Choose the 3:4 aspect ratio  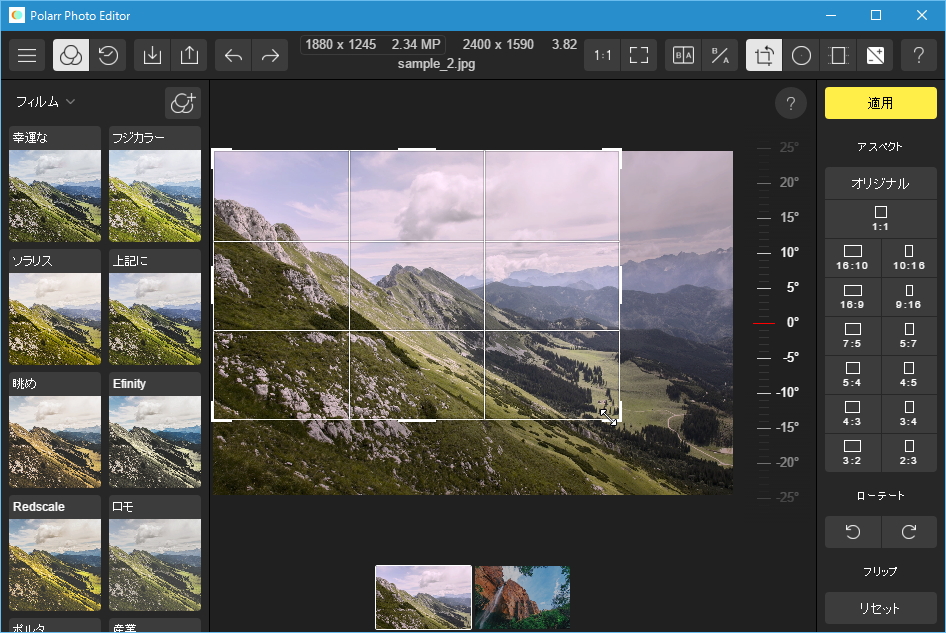909,414
